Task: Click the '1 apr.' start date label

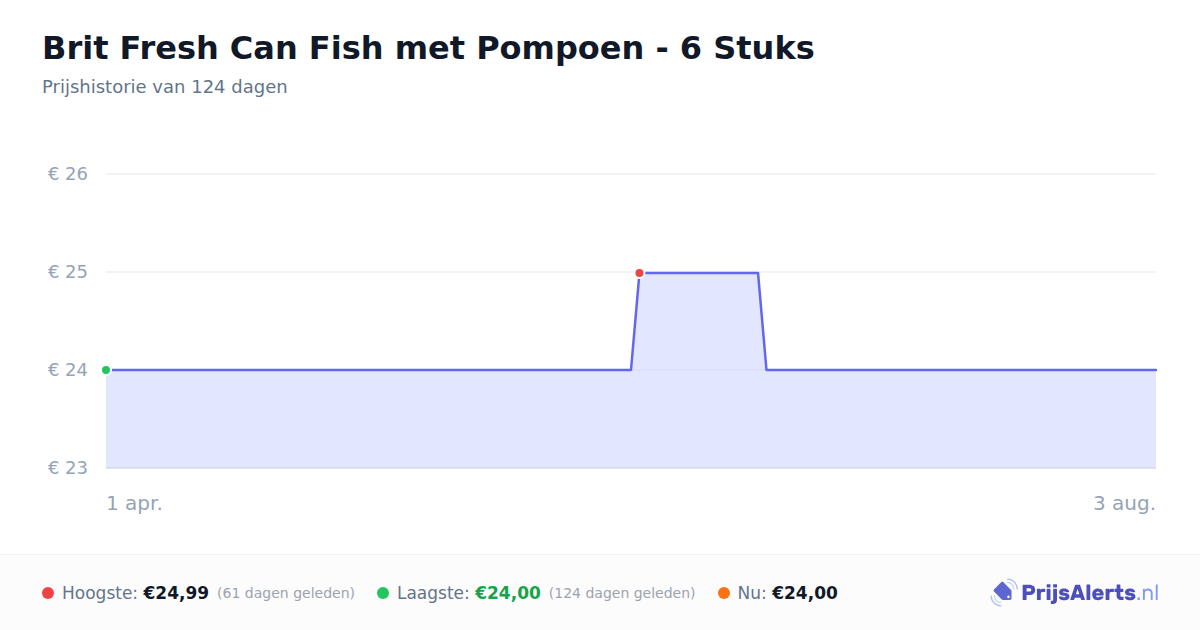Action: (x=135, y=504)
